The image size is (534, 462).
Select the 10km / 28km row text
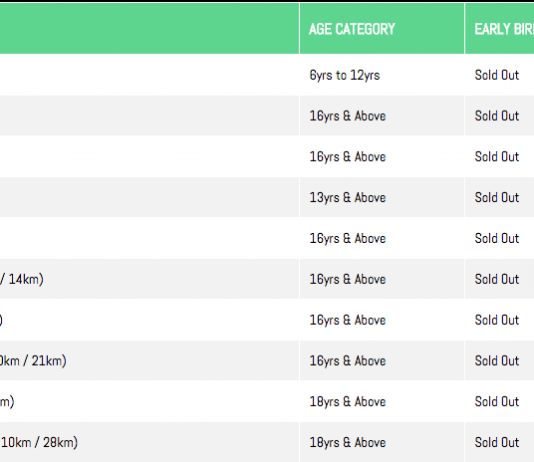(x=39, y=443)
